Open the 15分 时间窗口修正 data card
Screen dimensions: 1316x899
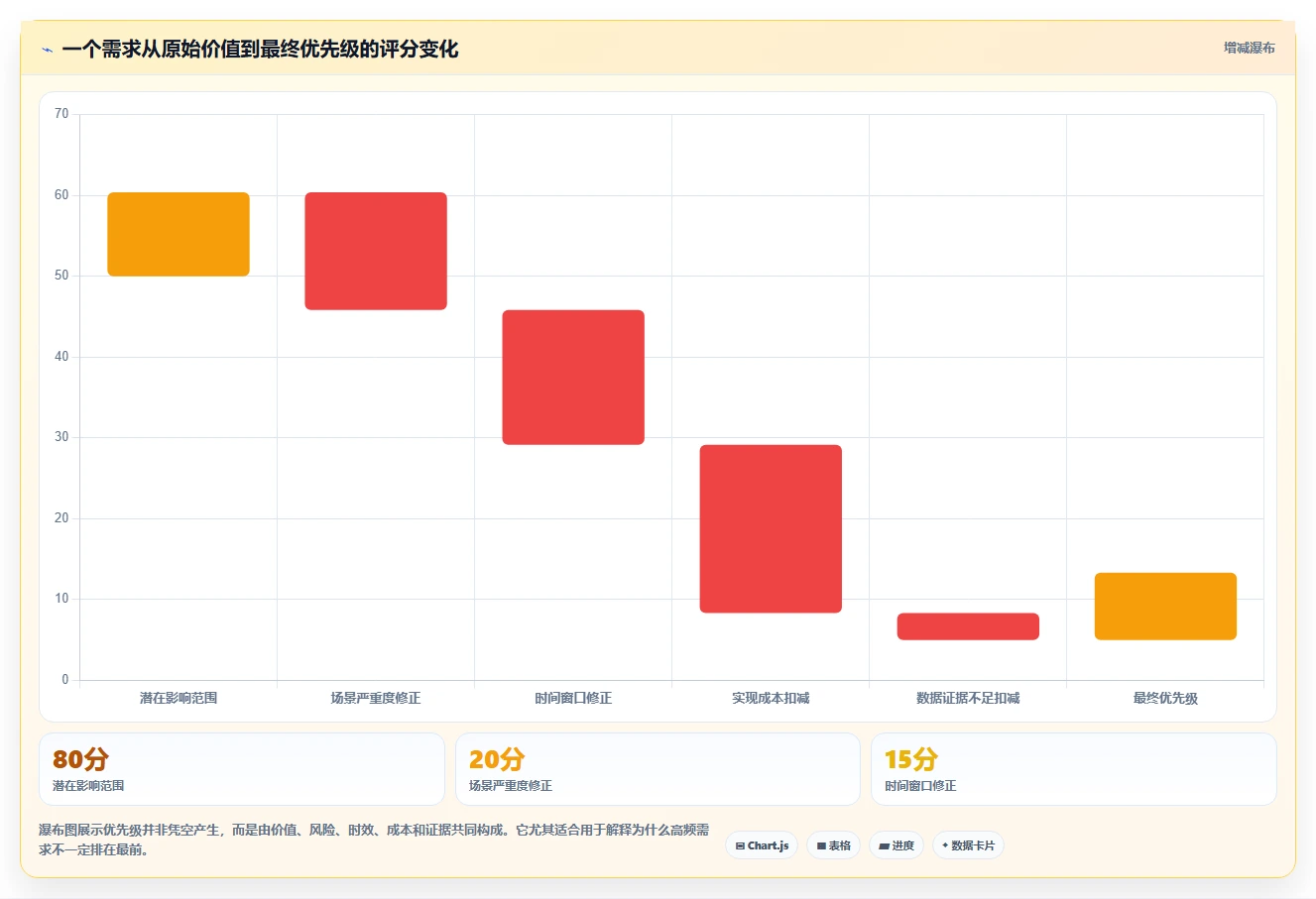click(1073, 769)
